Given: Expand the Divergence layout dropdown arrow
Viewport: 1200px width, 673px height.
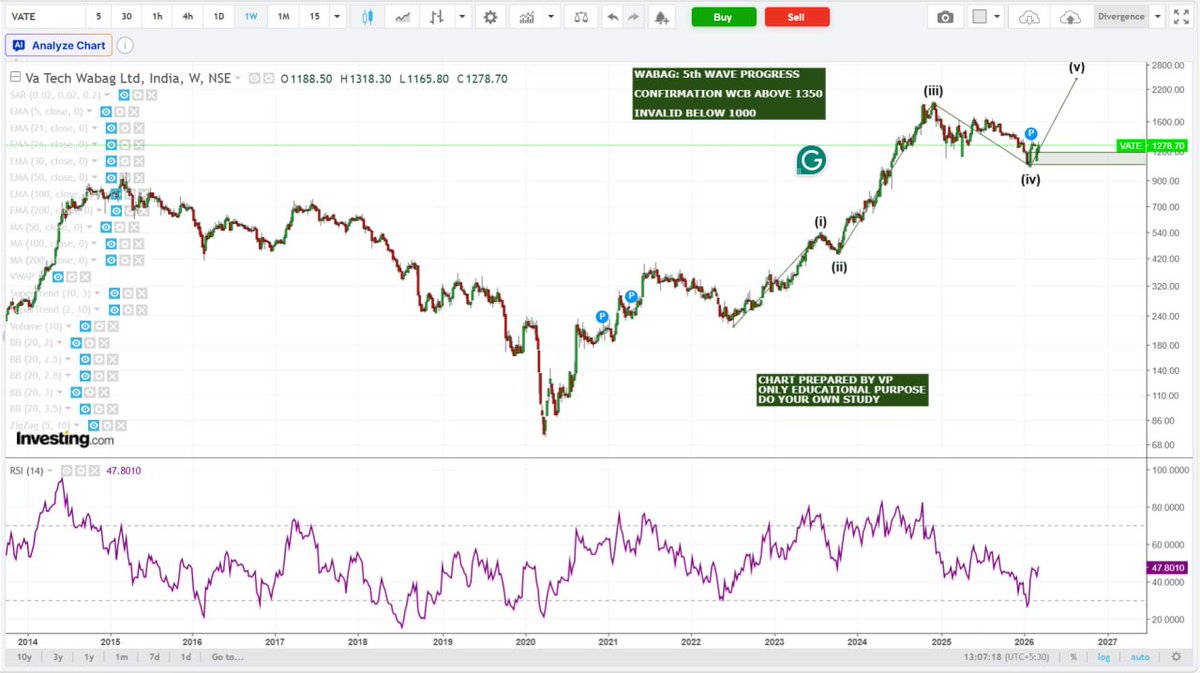Looking at the screenshot, I should [1158, 17].
